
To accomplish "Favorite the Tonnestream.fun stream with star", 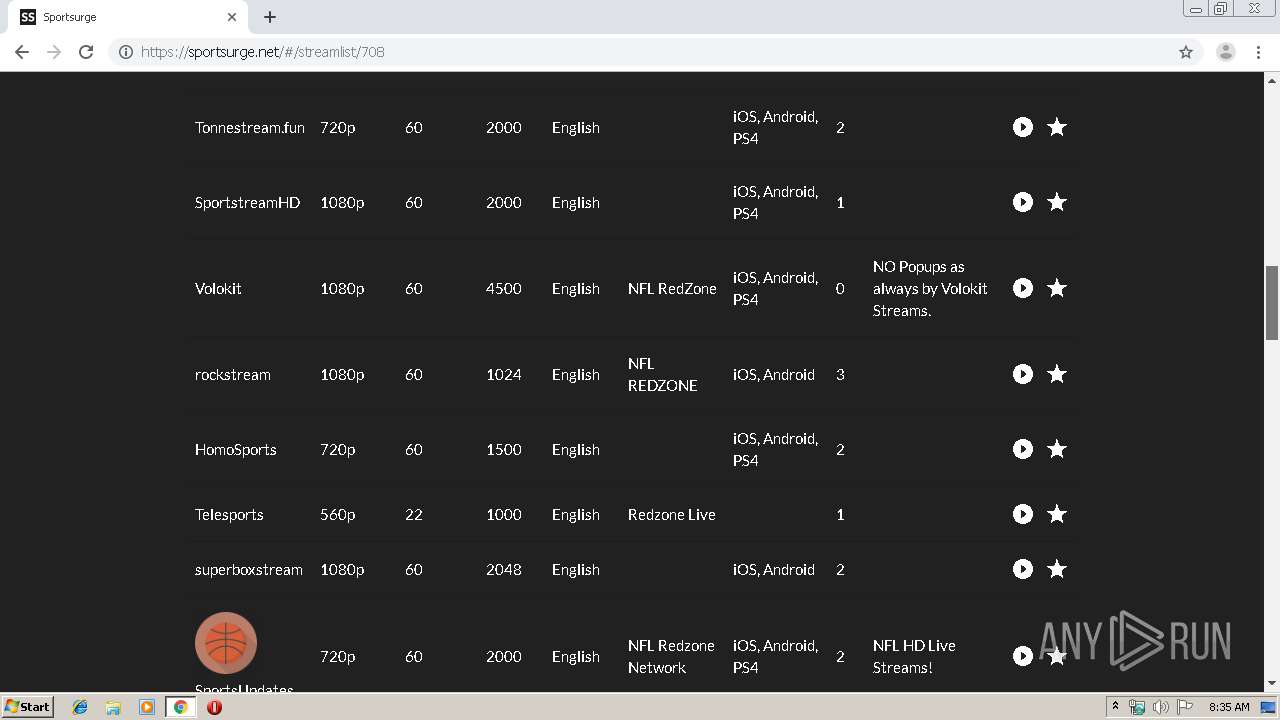I will (1057, 127).
